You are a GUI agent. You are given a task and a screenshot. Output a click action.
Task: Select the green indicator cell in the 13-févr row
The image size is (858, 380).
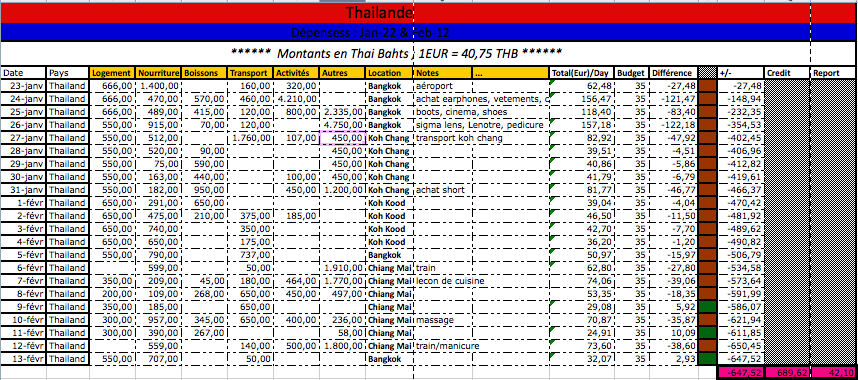point(708,359)
